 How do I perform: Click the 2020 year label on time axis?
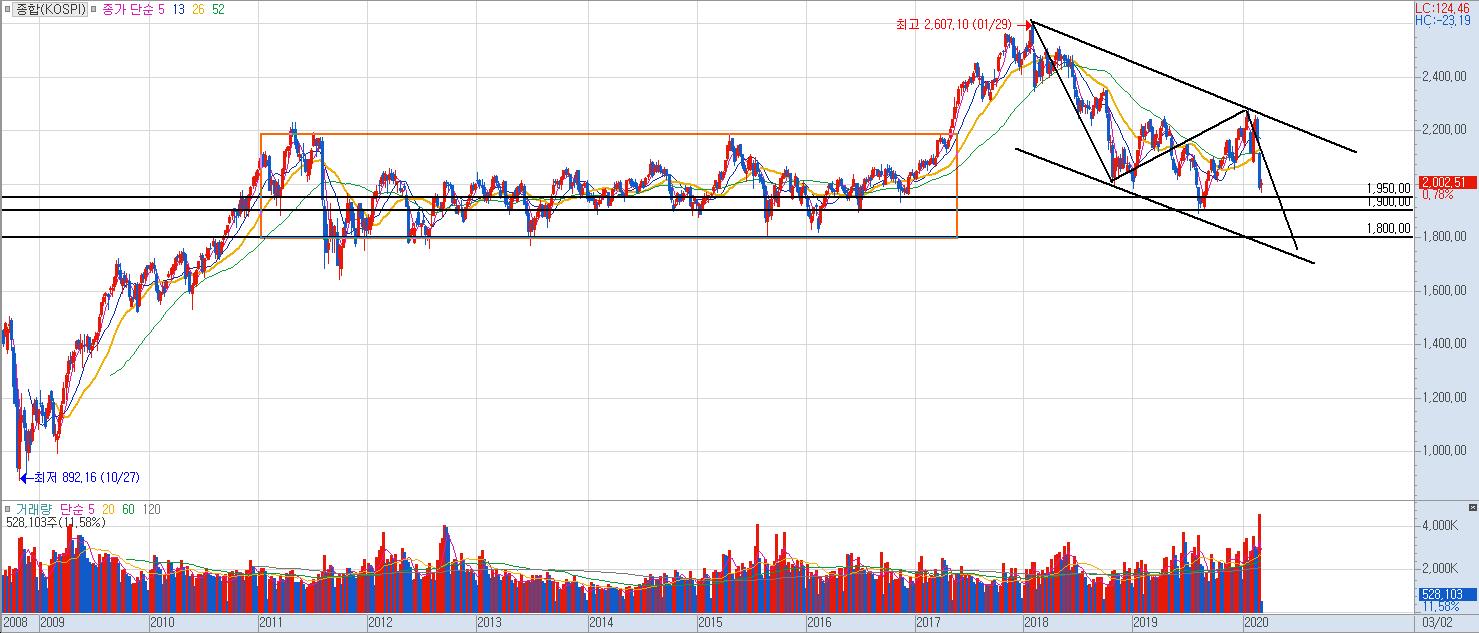click(x=1256, y=623)
